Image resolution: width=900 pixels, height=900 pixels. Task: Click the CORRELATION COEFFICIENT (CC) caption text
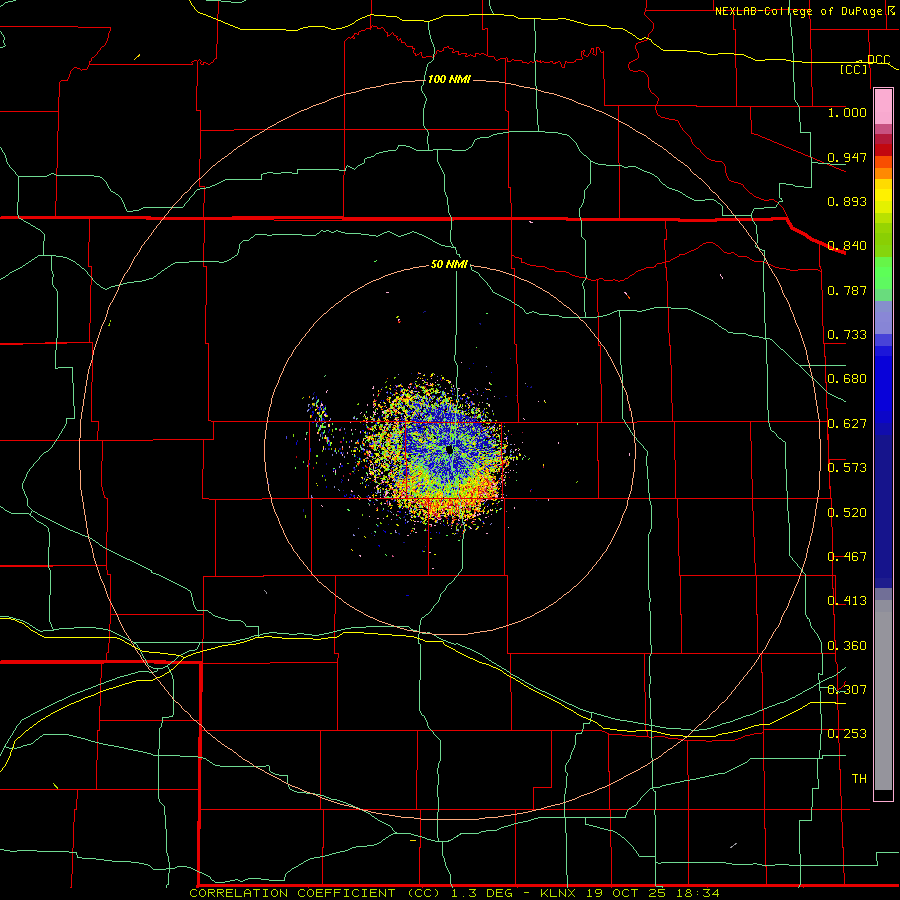[x=315, y=893]
